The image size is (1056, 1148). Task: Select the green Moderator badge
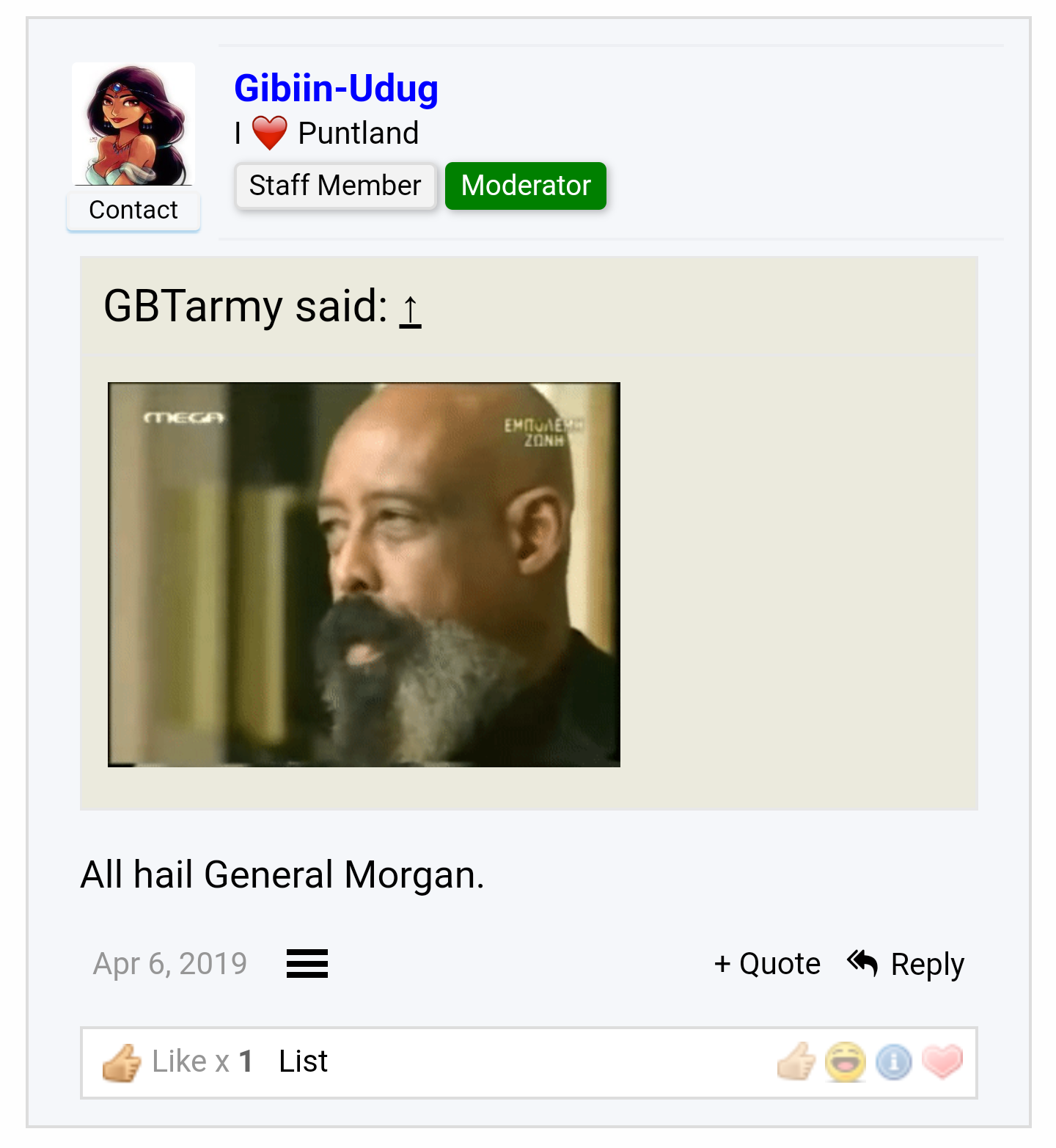tap(526, 186)
